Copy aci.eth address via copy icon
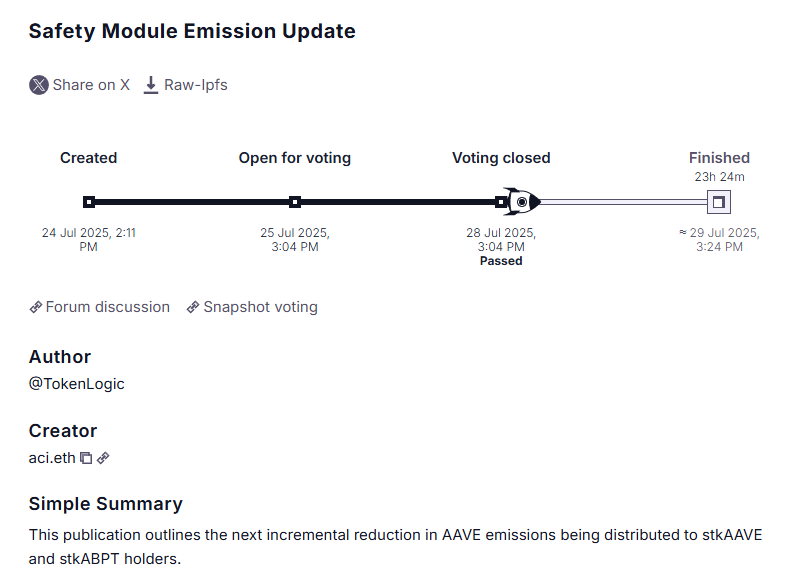 pos(86,458)
